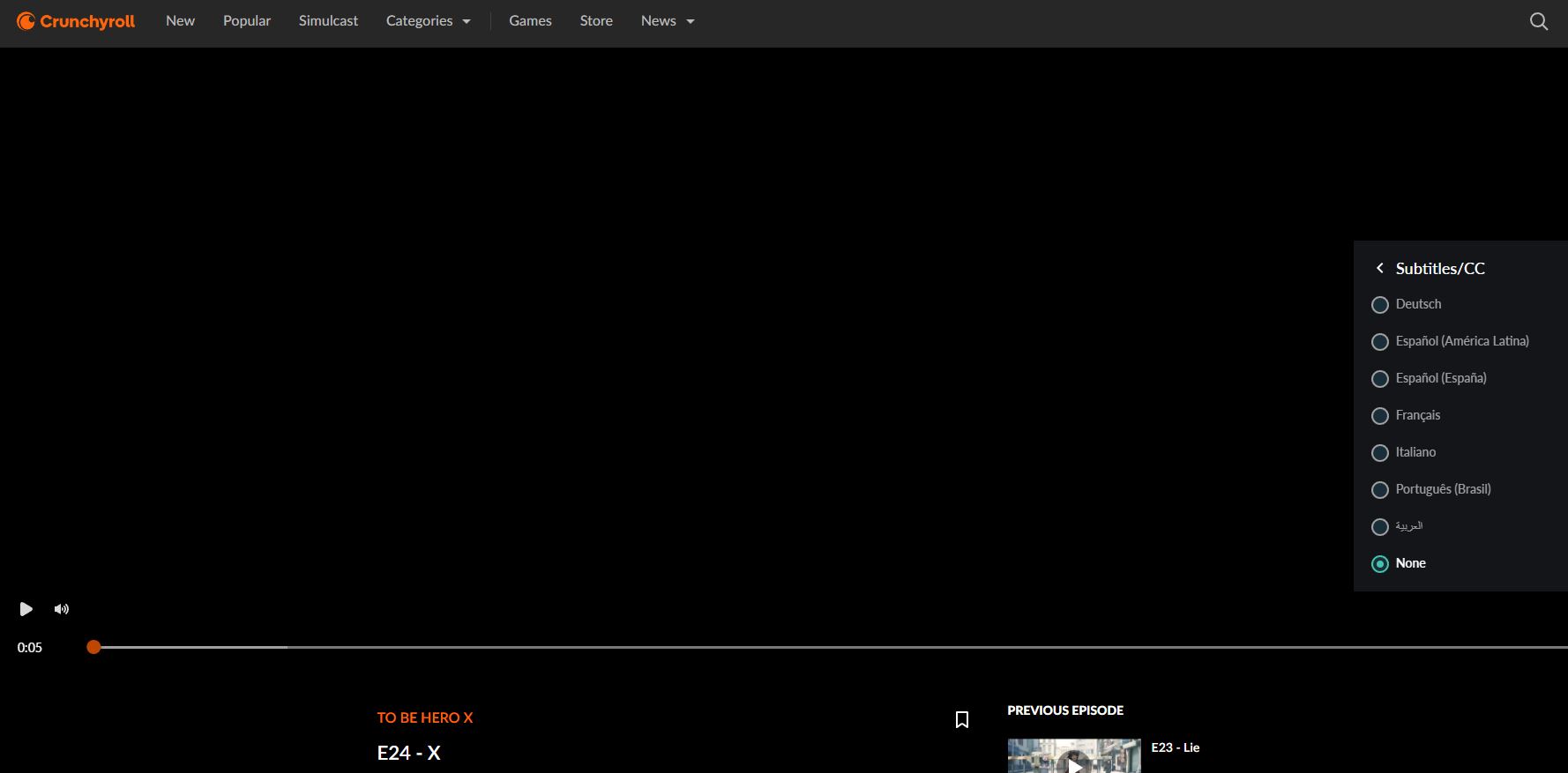1568x773 pixels.
Task: Open previous episode E23 - Lie
Action: (1175, 747)
